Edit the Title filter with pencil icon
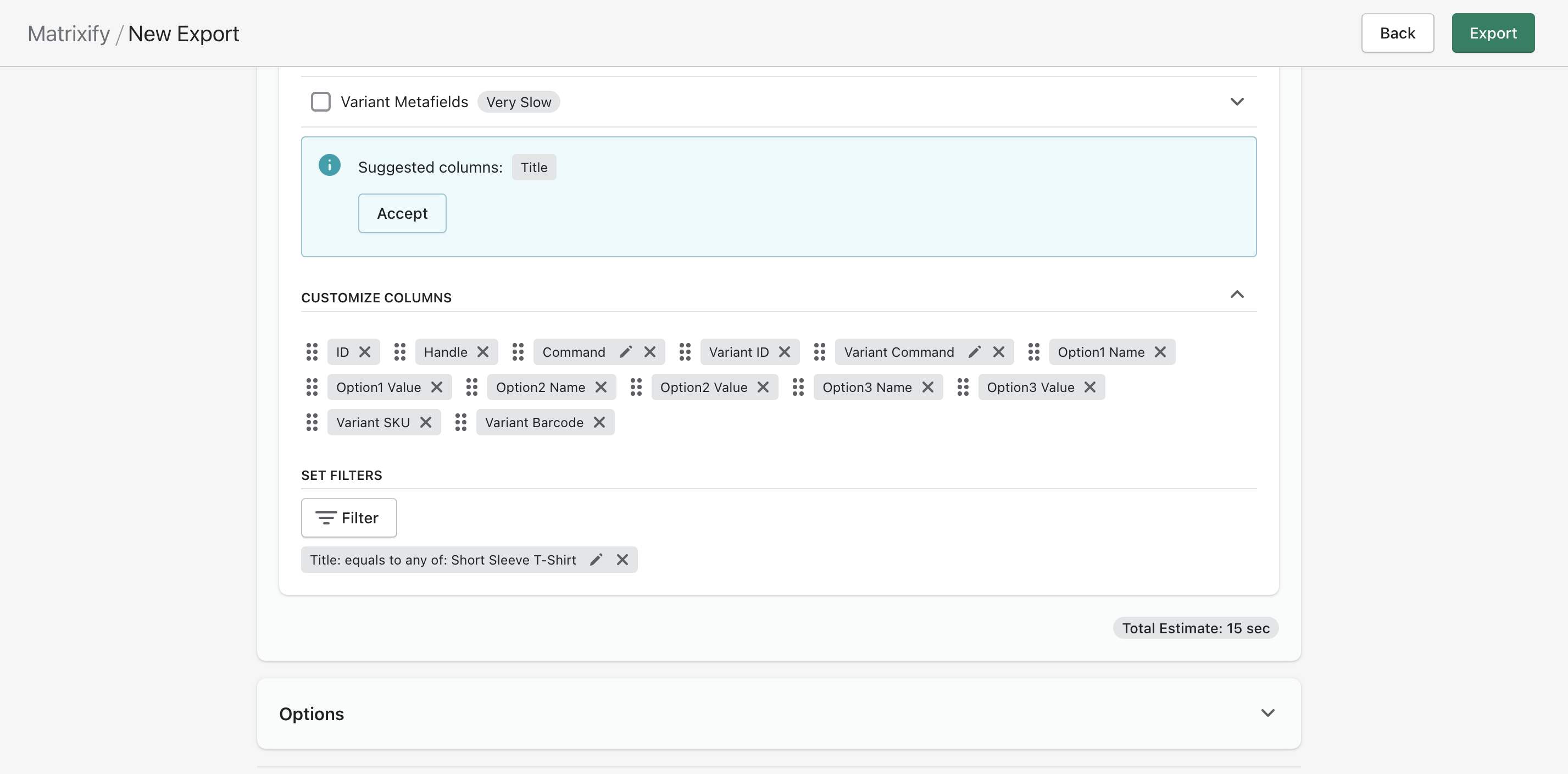This screenshot has height=774, width=1568. 596,560
